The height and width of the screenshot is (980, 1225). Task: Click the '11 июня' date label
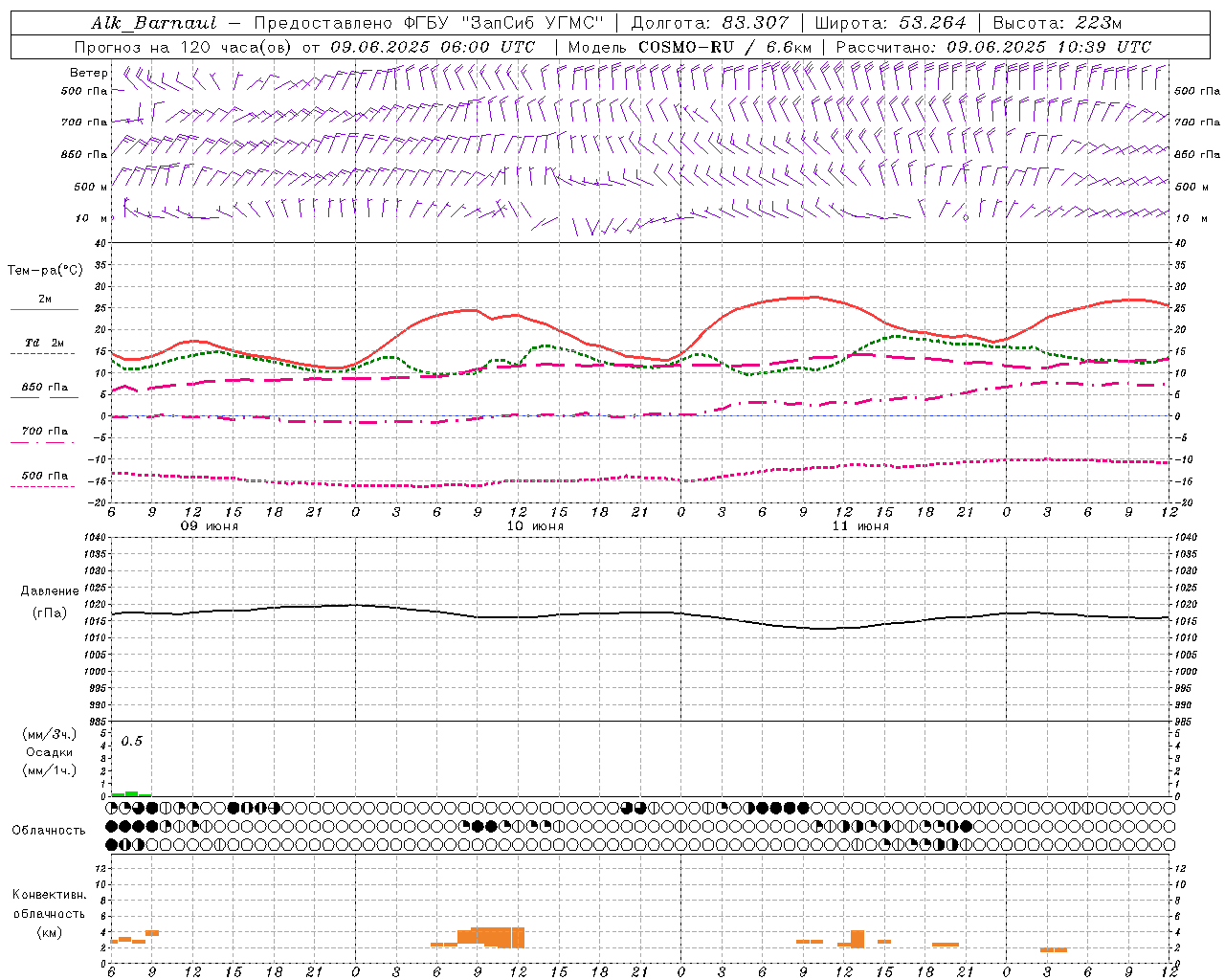860,526
